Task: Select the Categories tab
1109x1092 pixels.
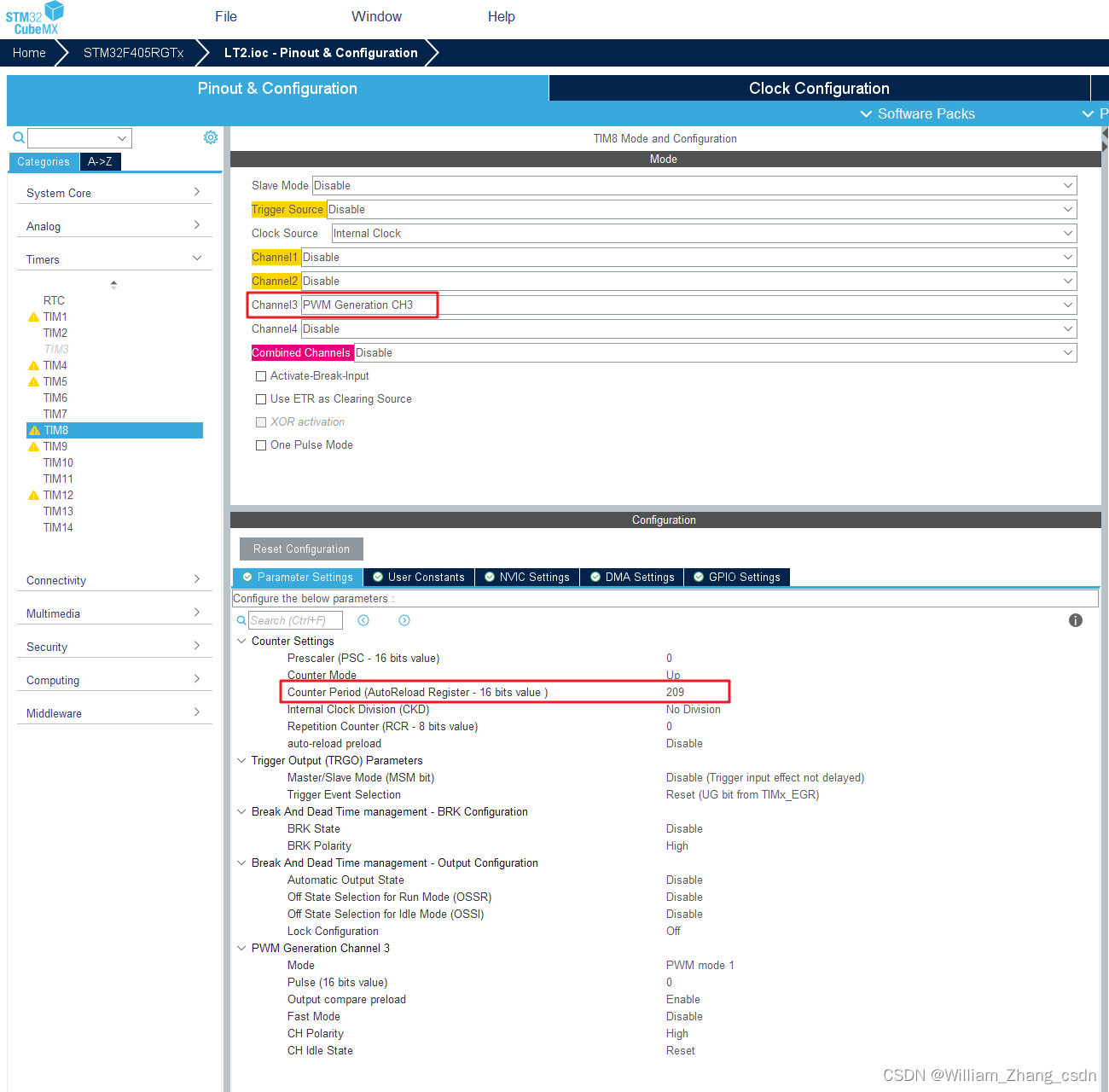Action: (x=44, y=161)
